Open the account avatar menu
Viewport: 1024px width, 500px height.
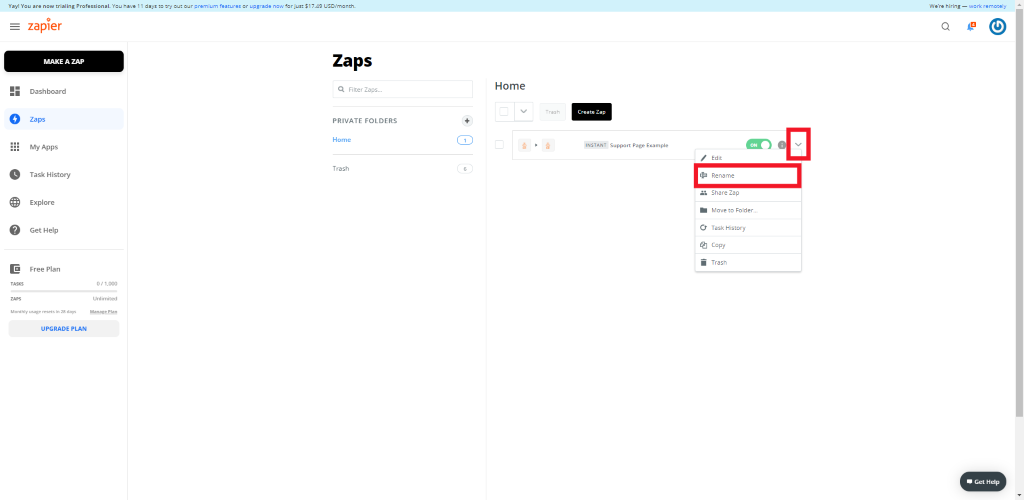997,27
